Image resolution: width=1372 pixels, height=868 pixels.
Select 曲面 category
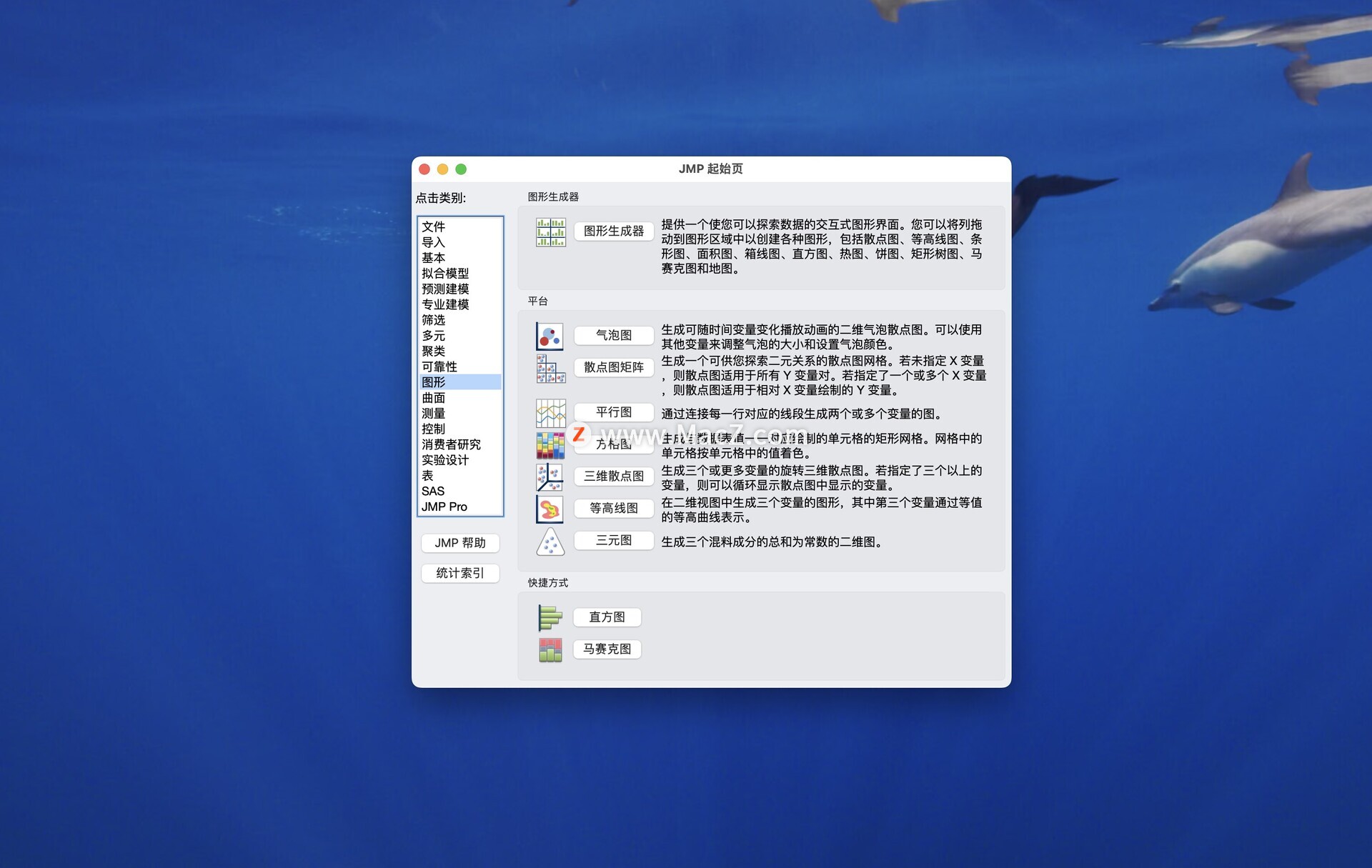click(x=460, y=398)
